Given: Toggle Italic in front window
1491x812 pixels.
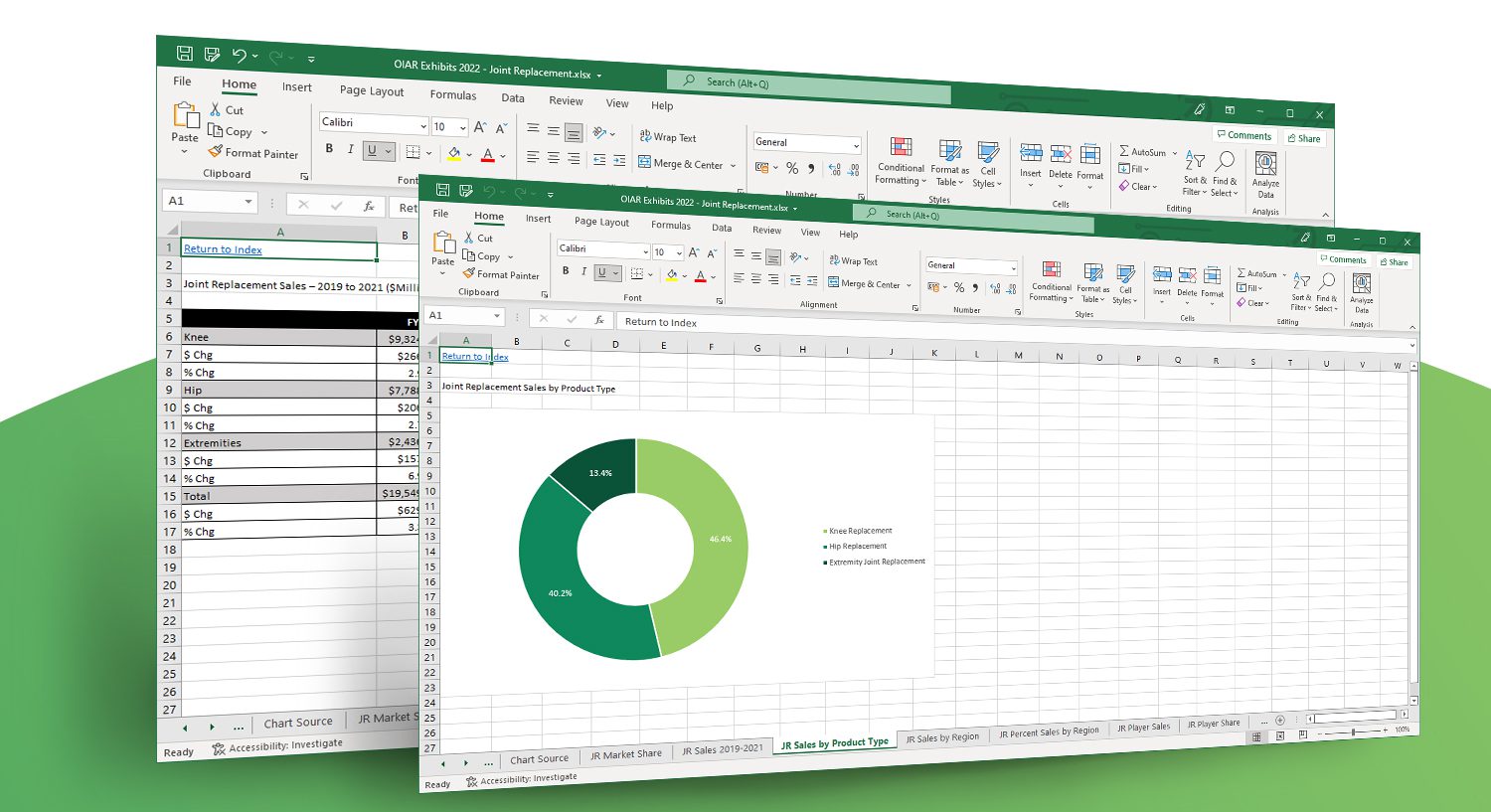Looking at the screenshot, I should (583, 271).
